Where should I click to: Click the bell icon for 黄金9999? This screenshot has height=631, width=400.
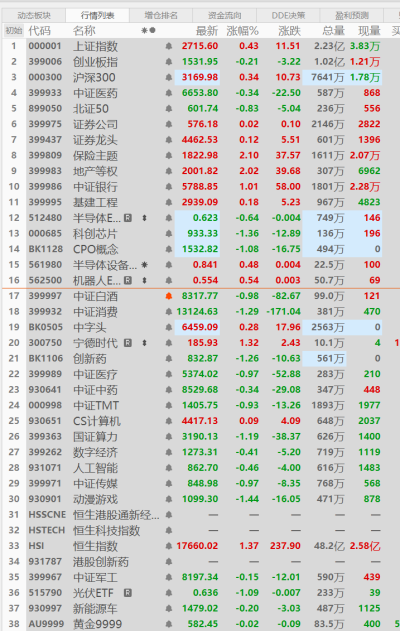coord(169,624)
